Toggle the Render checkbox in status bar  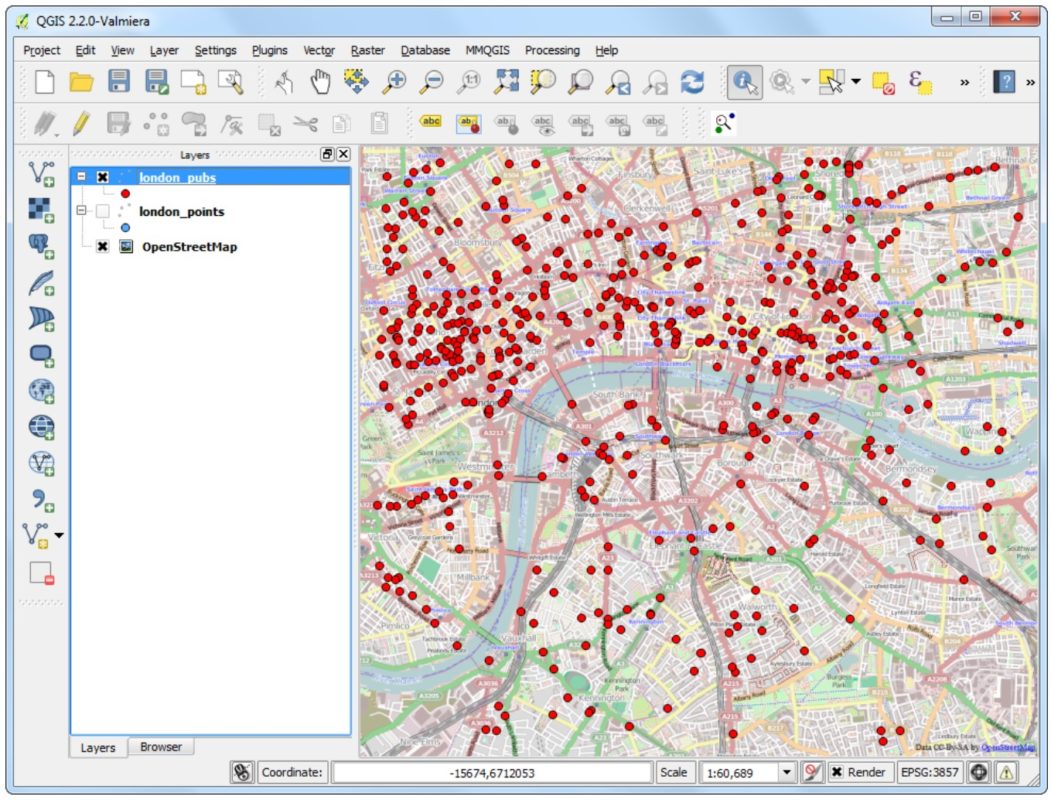(x=837, y=772)
